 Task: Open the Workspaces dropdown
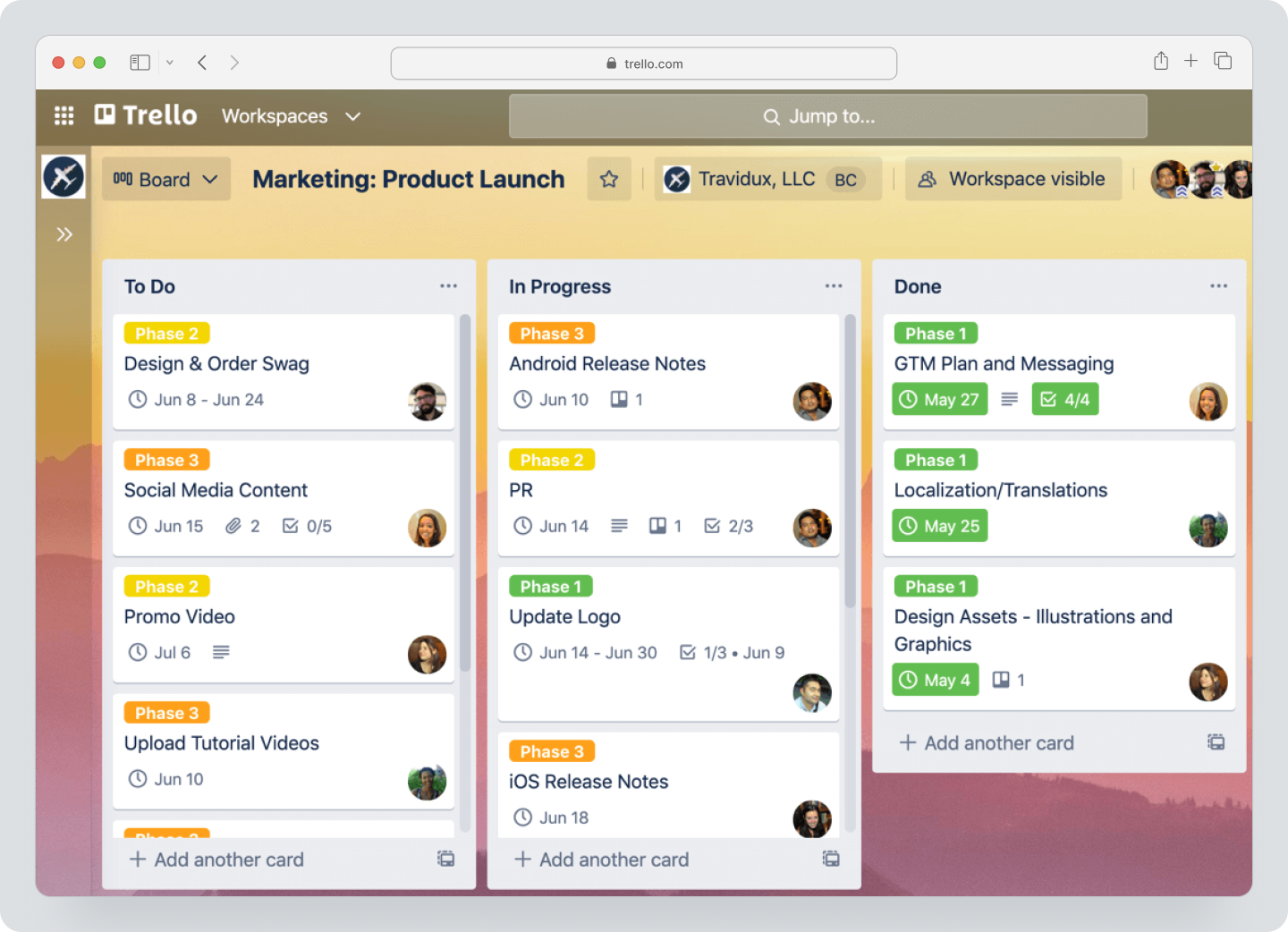[290, 115]
